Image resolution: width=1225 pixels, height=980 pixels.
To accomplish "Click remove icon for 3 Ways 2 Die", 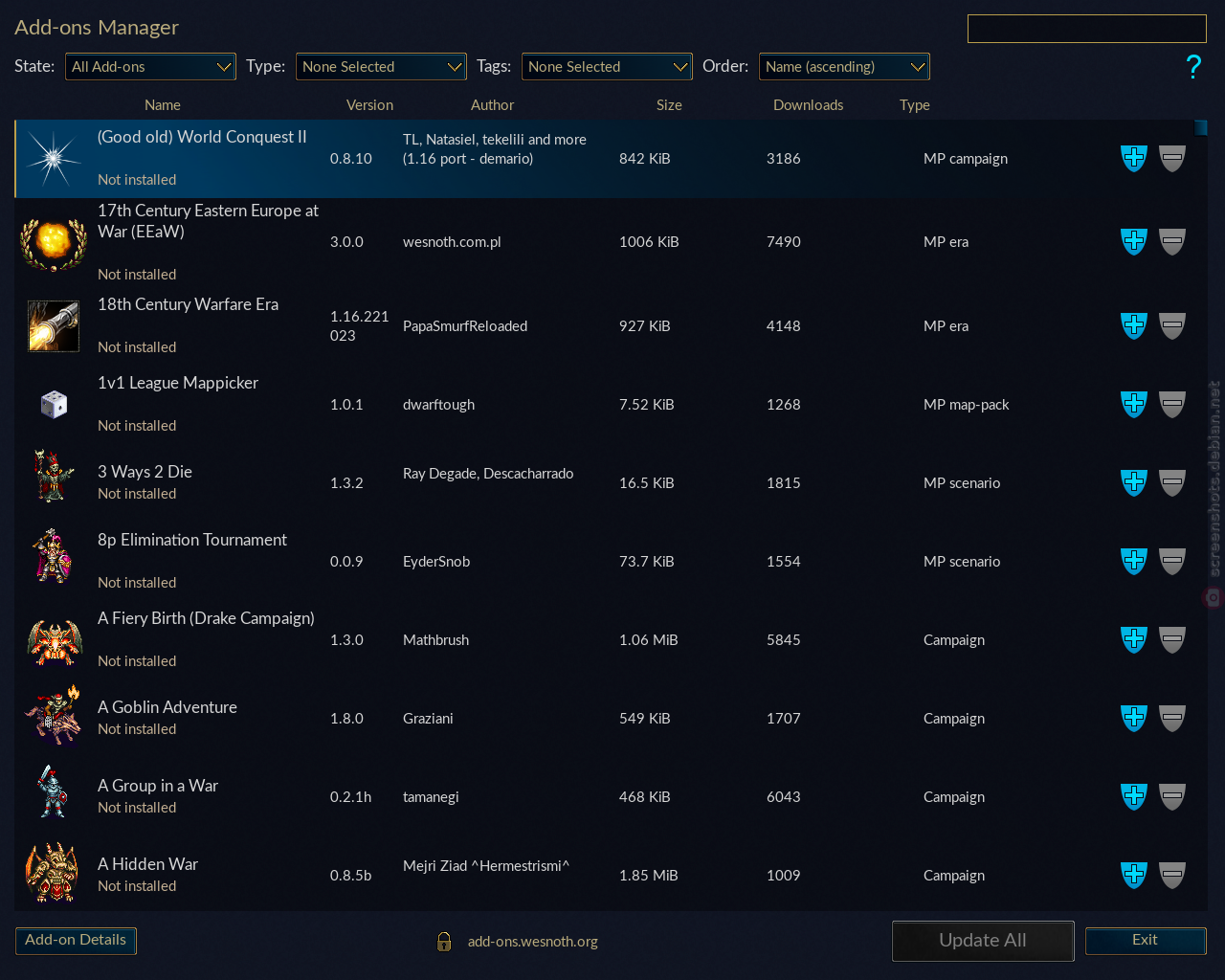I will [1172, 483].
